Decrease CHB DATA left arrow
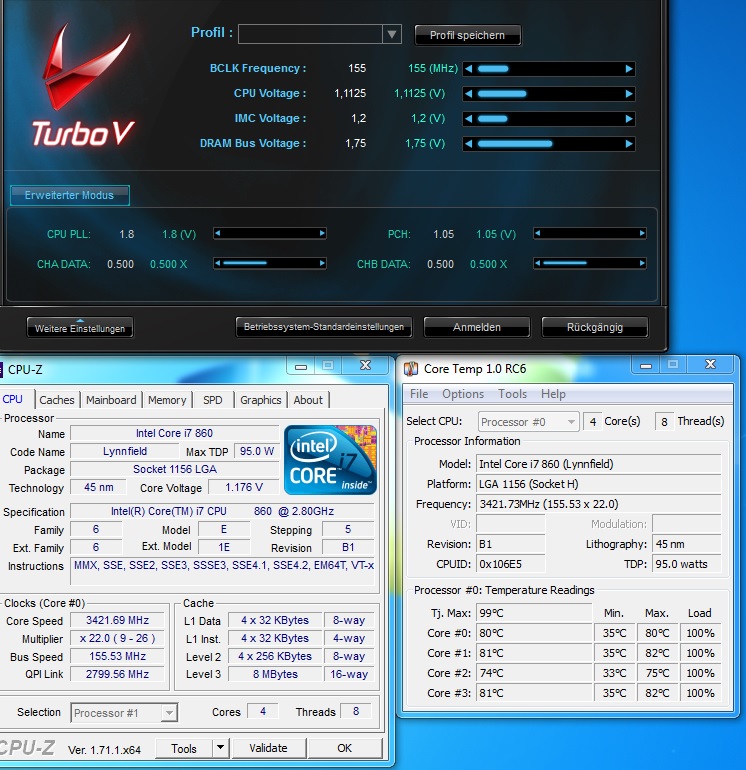 pos(537,263)
